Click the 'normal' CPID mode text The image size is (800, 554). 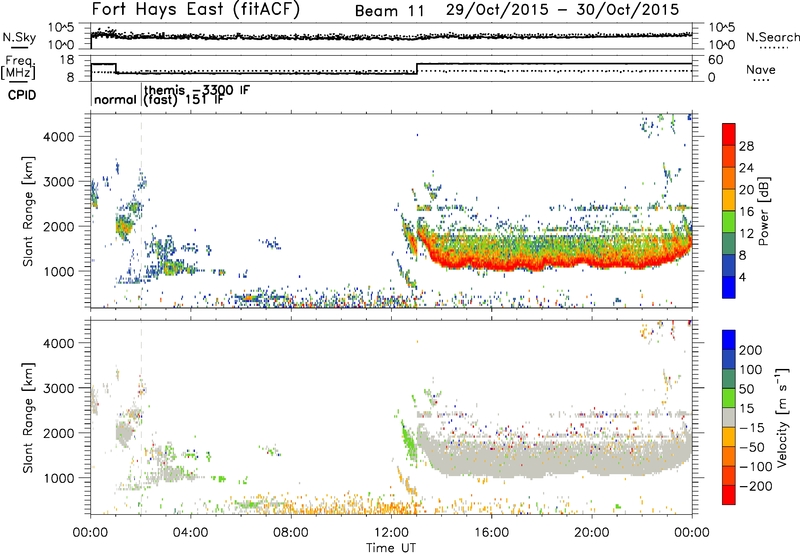(x=116, y=99)
